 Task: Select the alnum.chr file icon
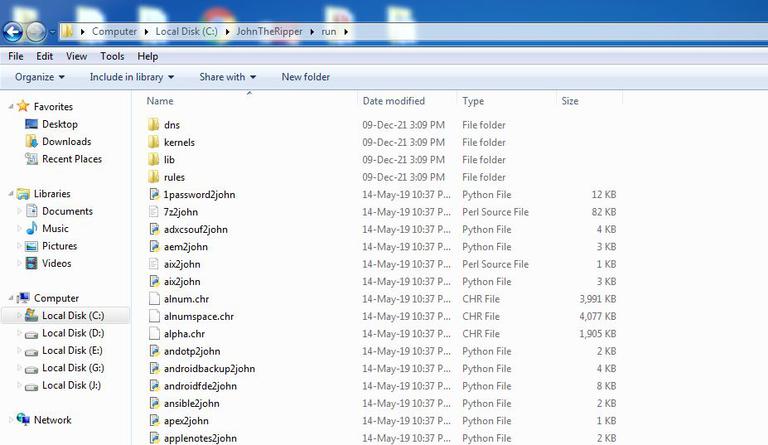pos(154,299)
